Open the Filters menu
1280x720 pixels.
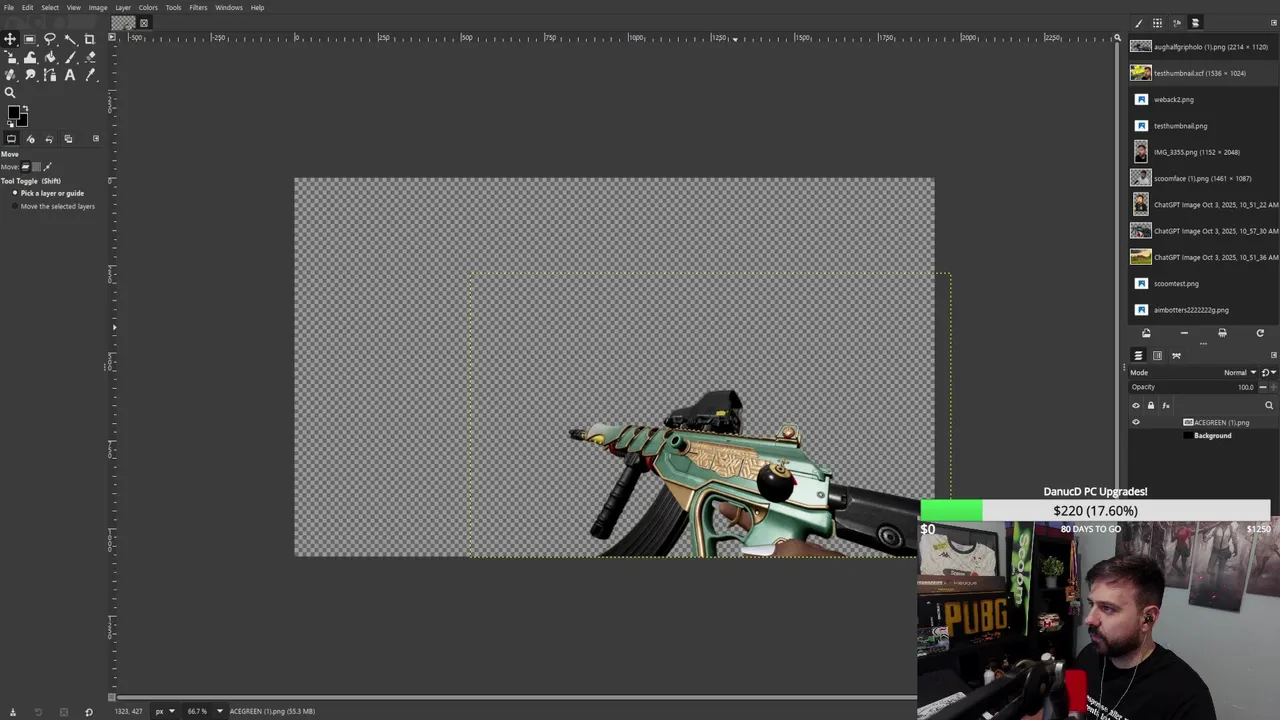click(198, 7)
